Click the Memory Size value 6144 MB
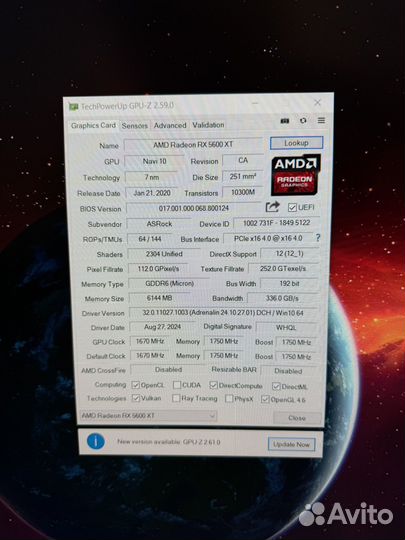This screenshot has width=405, height=540. tap(159, 298)
